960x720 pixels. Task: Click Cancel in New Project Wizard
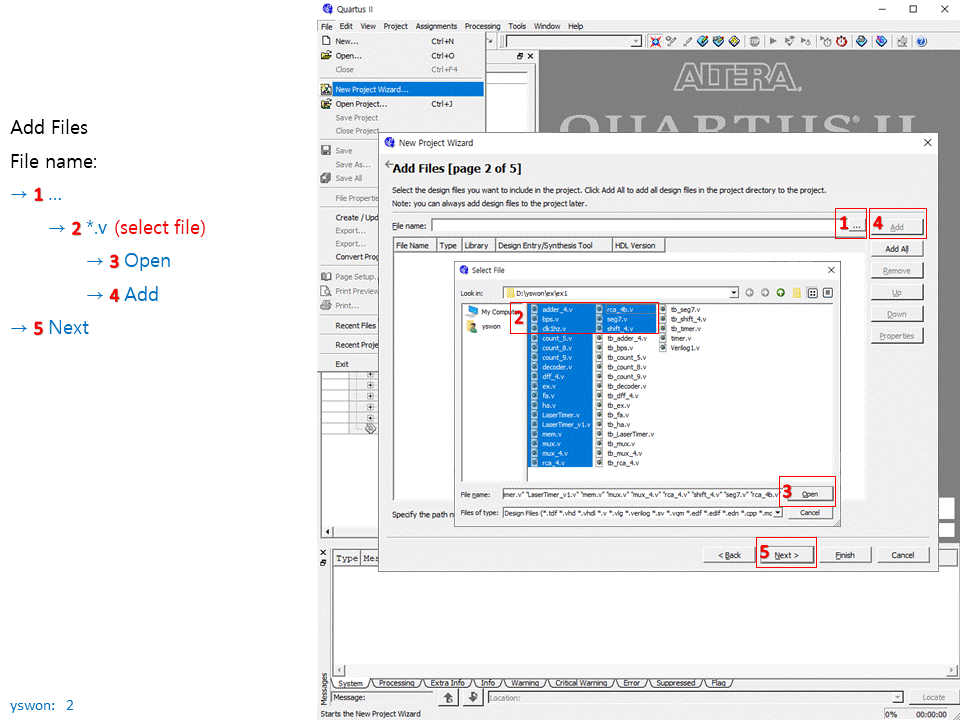[x=902, y=555]
